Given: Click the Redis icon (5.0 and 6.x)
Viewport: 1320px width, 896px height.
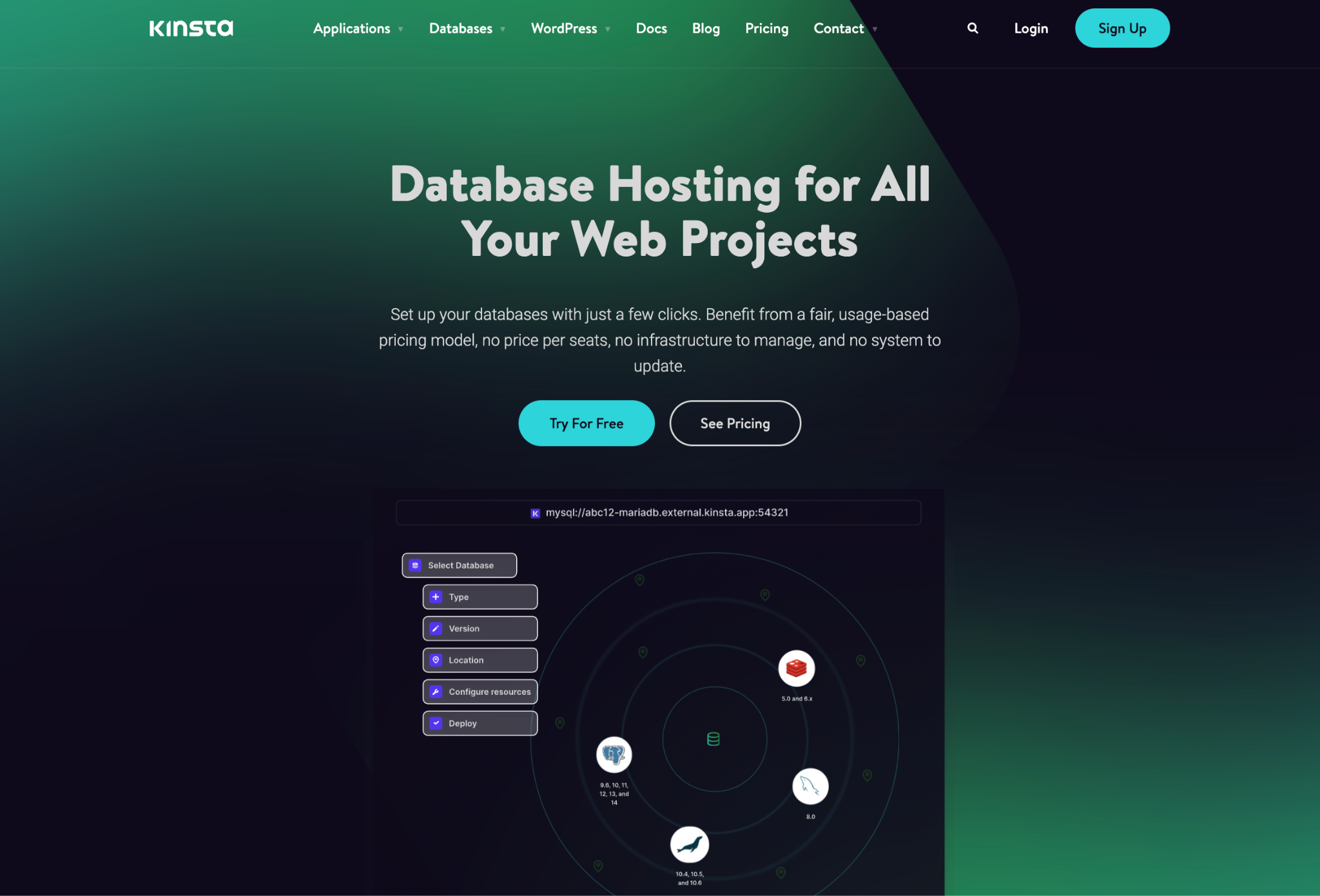Looking at the screenshot, I should 796,667.
